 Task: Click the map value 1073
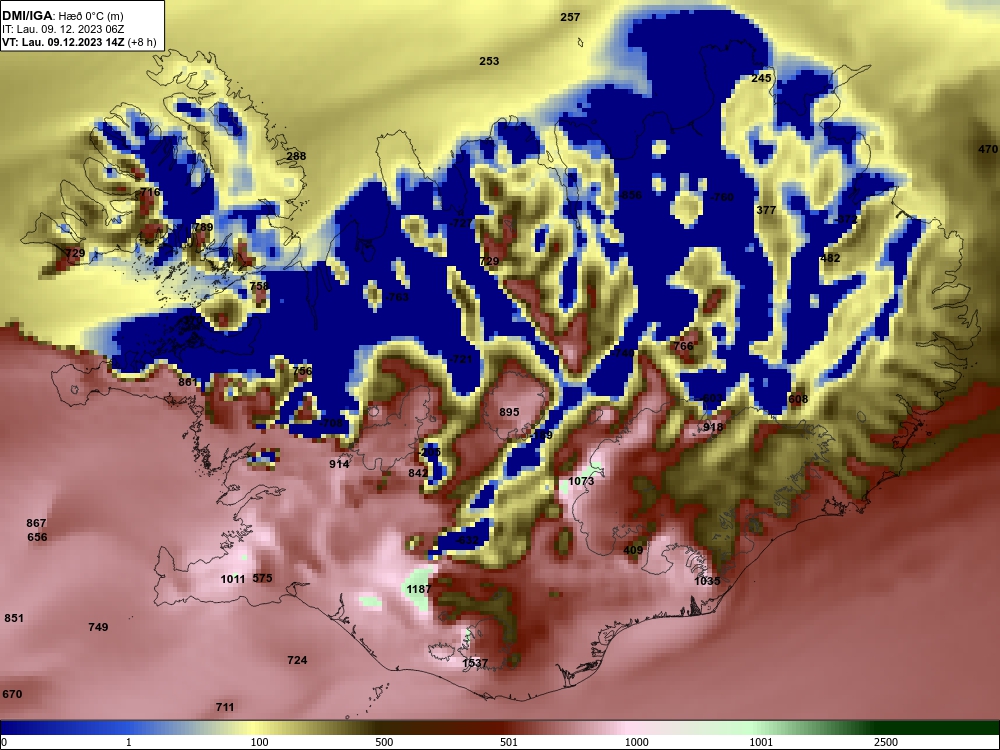click(581, 481)
